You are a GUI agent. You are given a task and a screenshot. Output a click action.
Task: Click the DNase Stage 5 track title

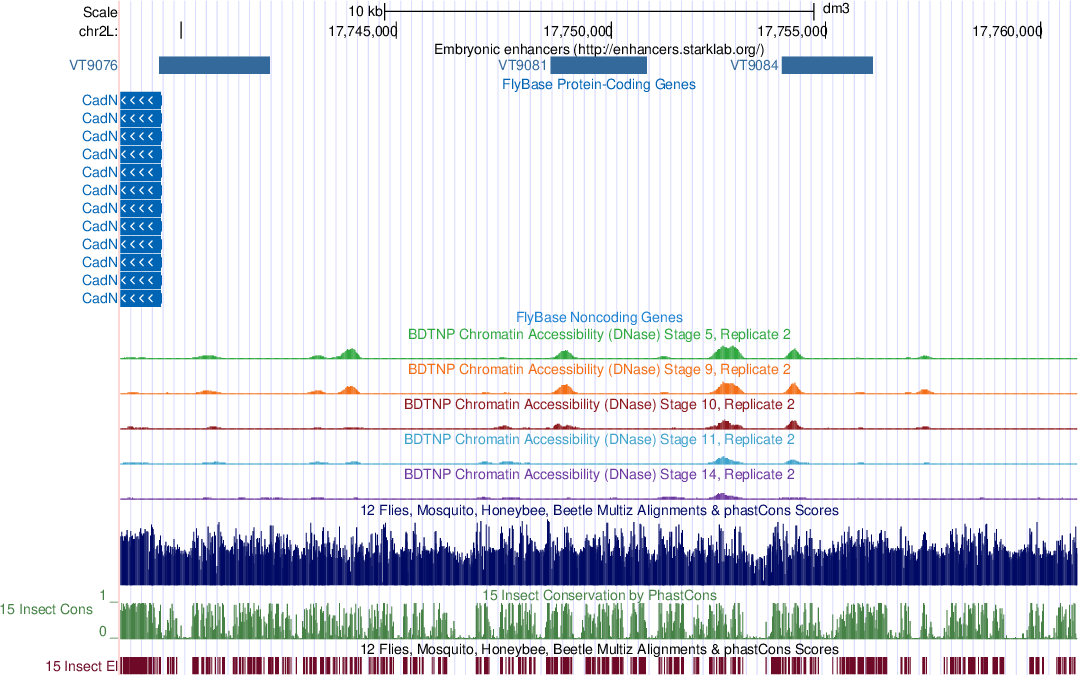599,334
